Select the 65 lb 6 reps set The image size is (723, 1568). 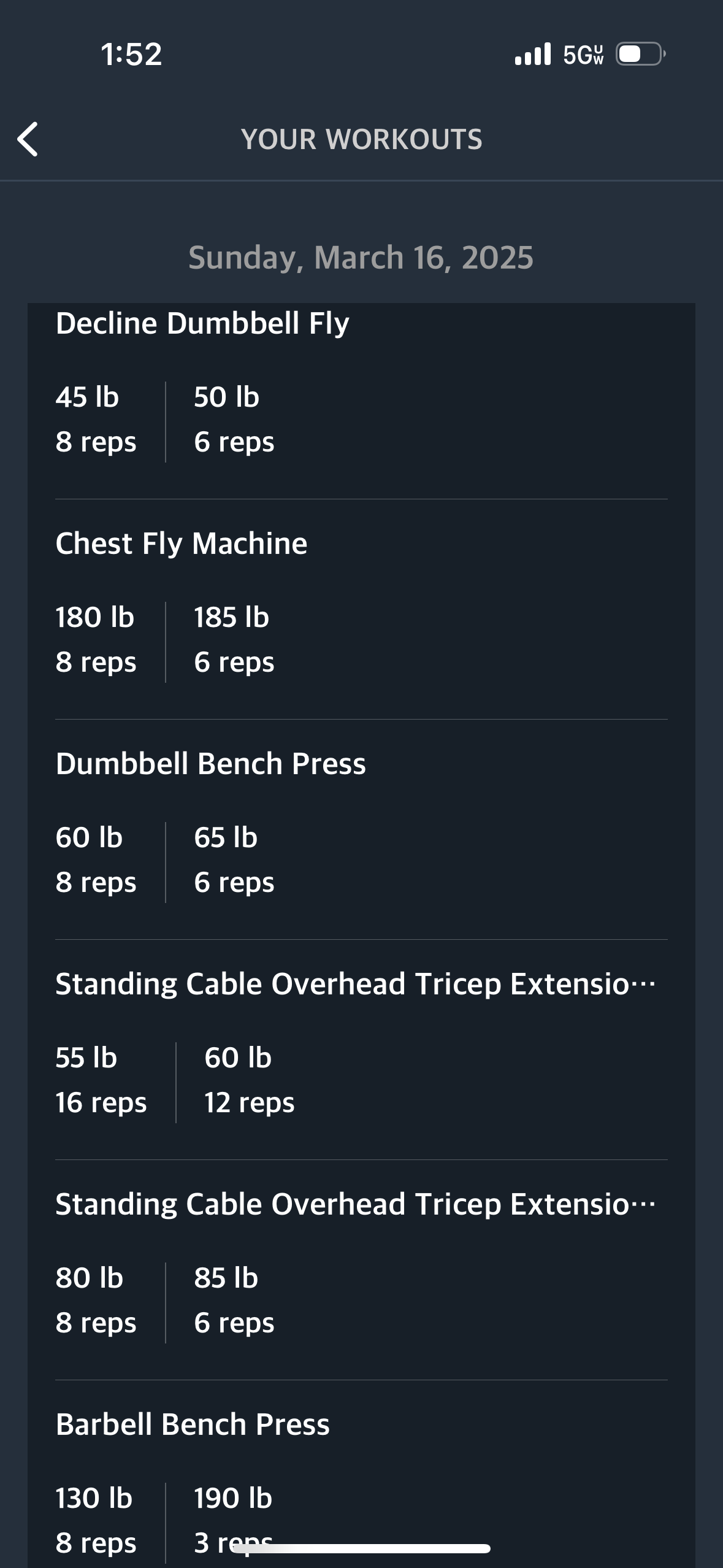234,860
